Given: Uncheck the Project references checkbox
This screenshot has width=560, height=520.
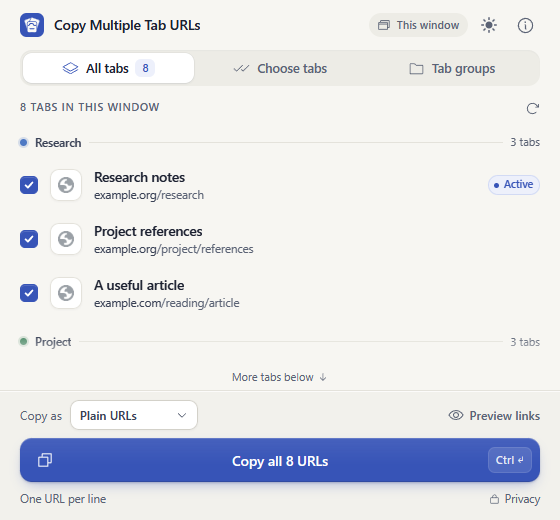Looking at the screenshot, I should [x=29, y=239].
